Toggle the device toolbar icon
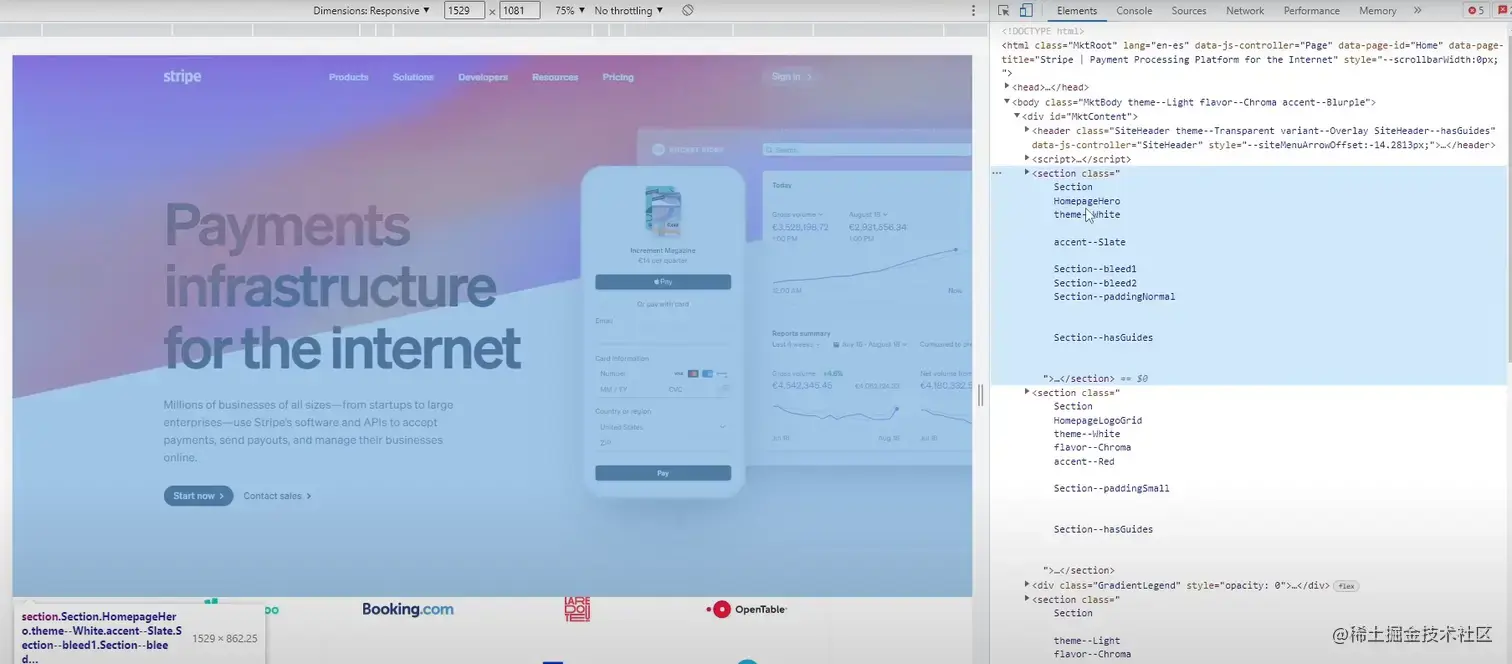Screen dimensions: 1512x664 pos(1026,10)
